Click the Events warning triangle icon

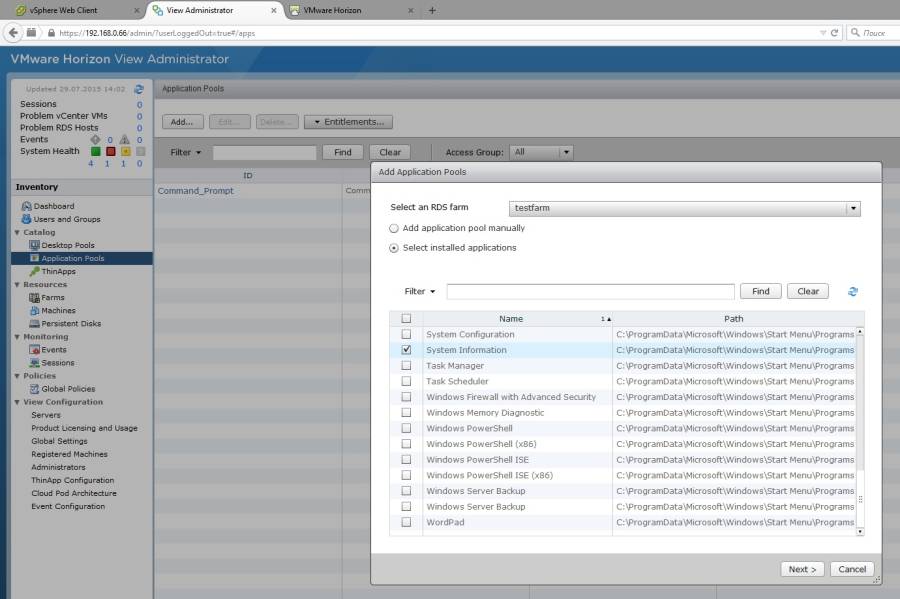(125, 139)
